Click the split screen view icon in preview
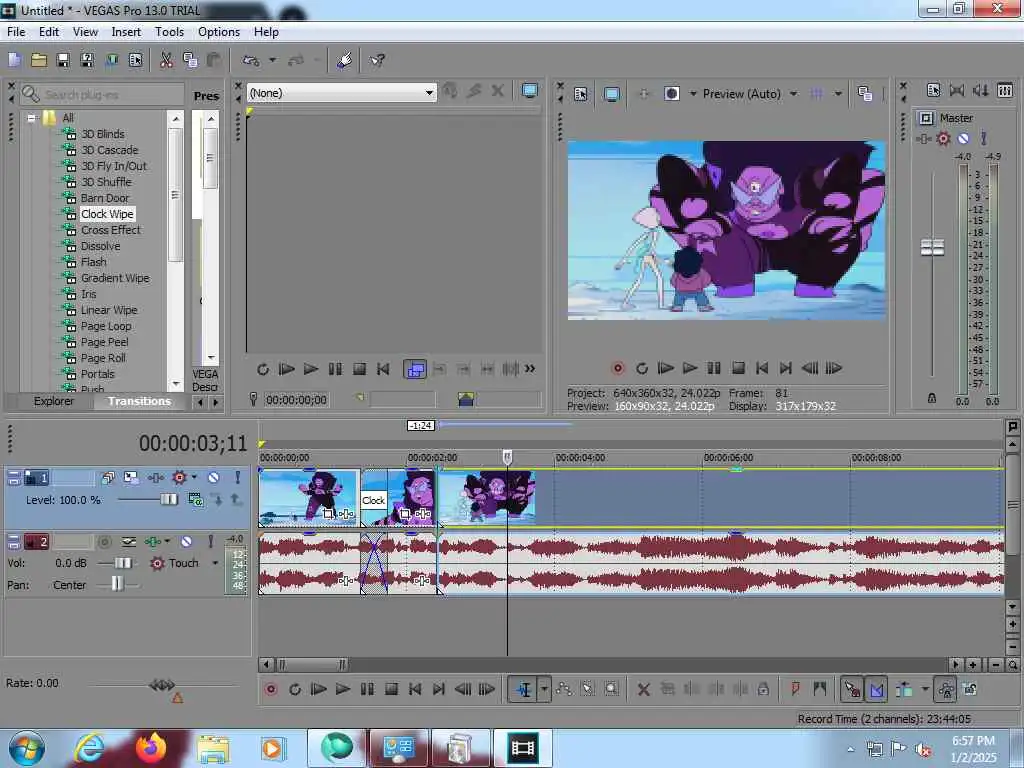Screen dimensions: 1024x768 pyautogui.click(x=672, y=93)
